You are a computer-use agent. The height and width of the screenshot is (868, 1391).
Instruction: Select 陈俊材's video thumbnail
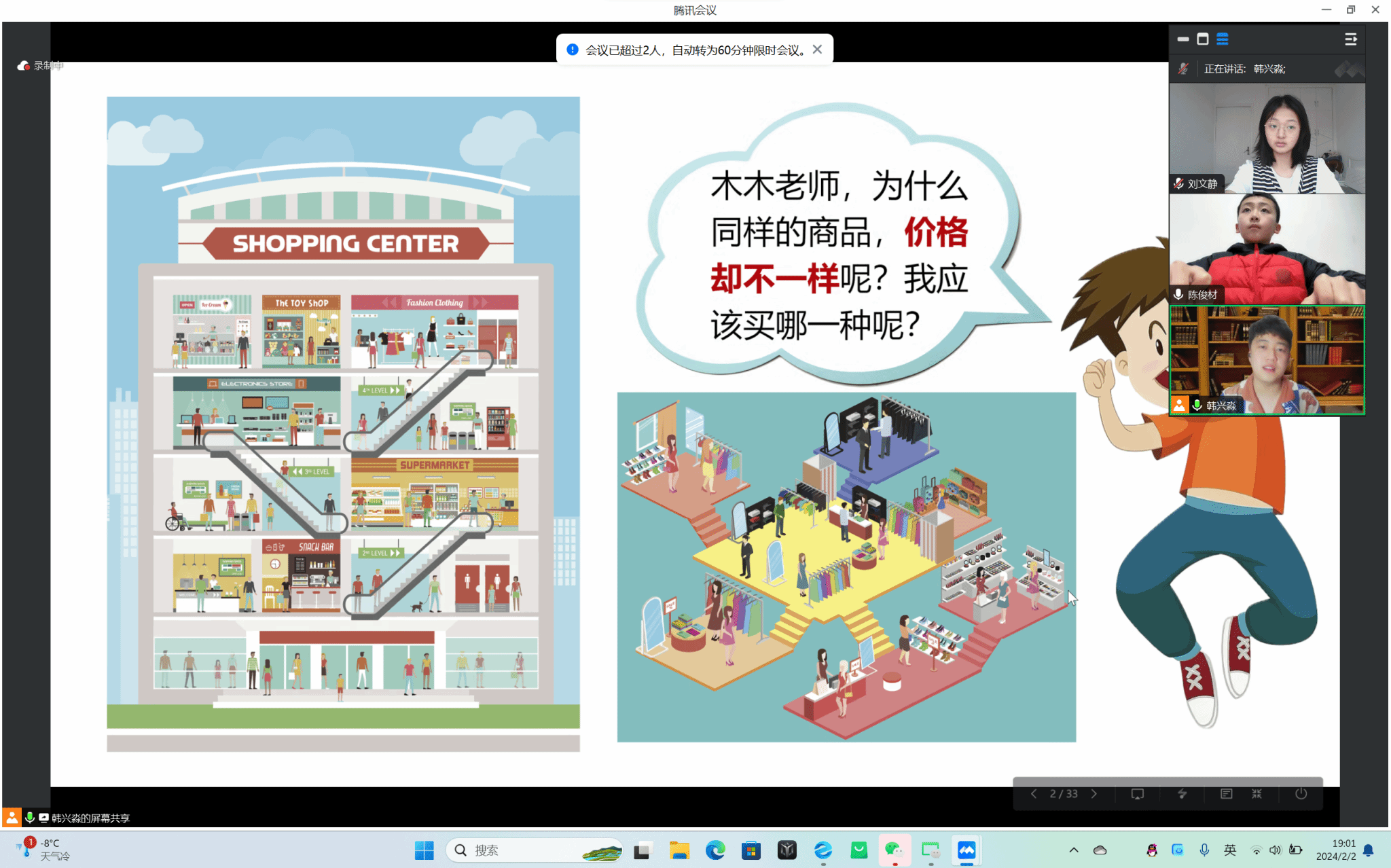pyautogui.click(x=1267, y=249)
